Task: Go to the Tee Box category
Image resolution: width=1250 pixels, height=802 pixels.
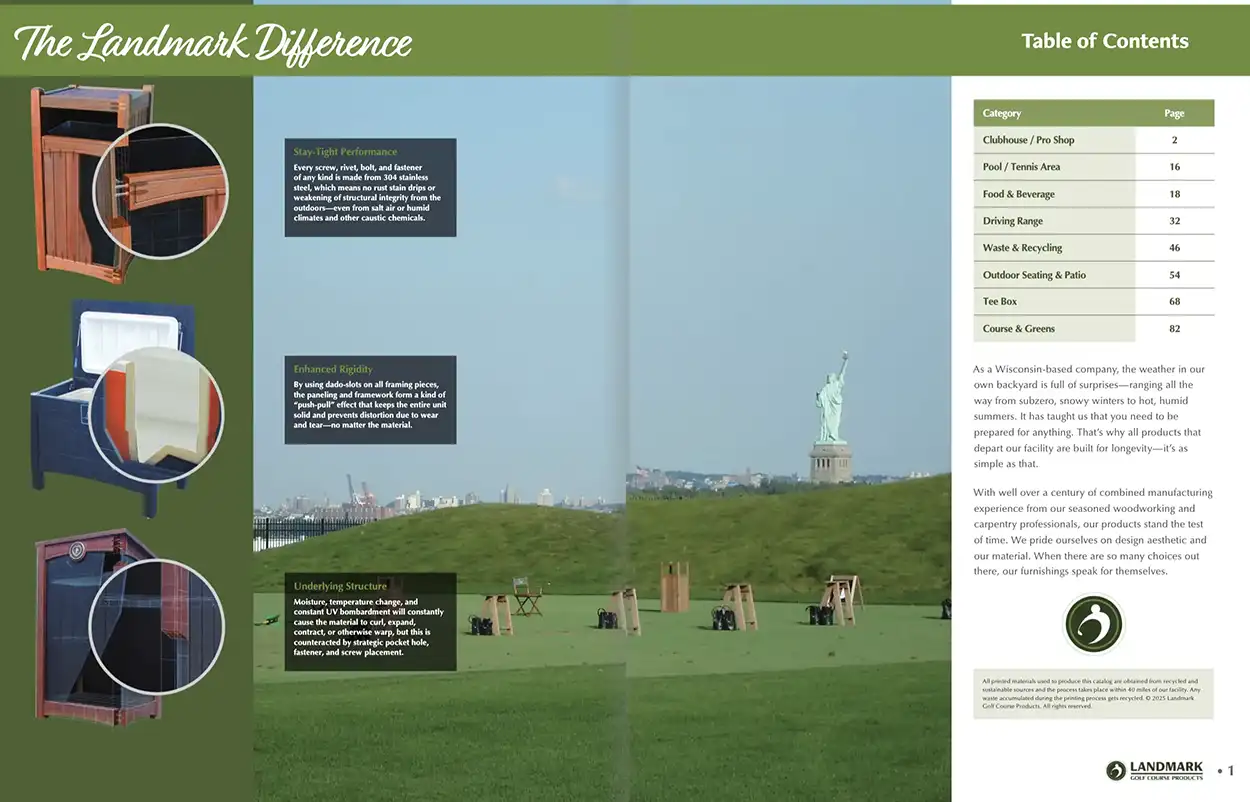Action: 999,301
